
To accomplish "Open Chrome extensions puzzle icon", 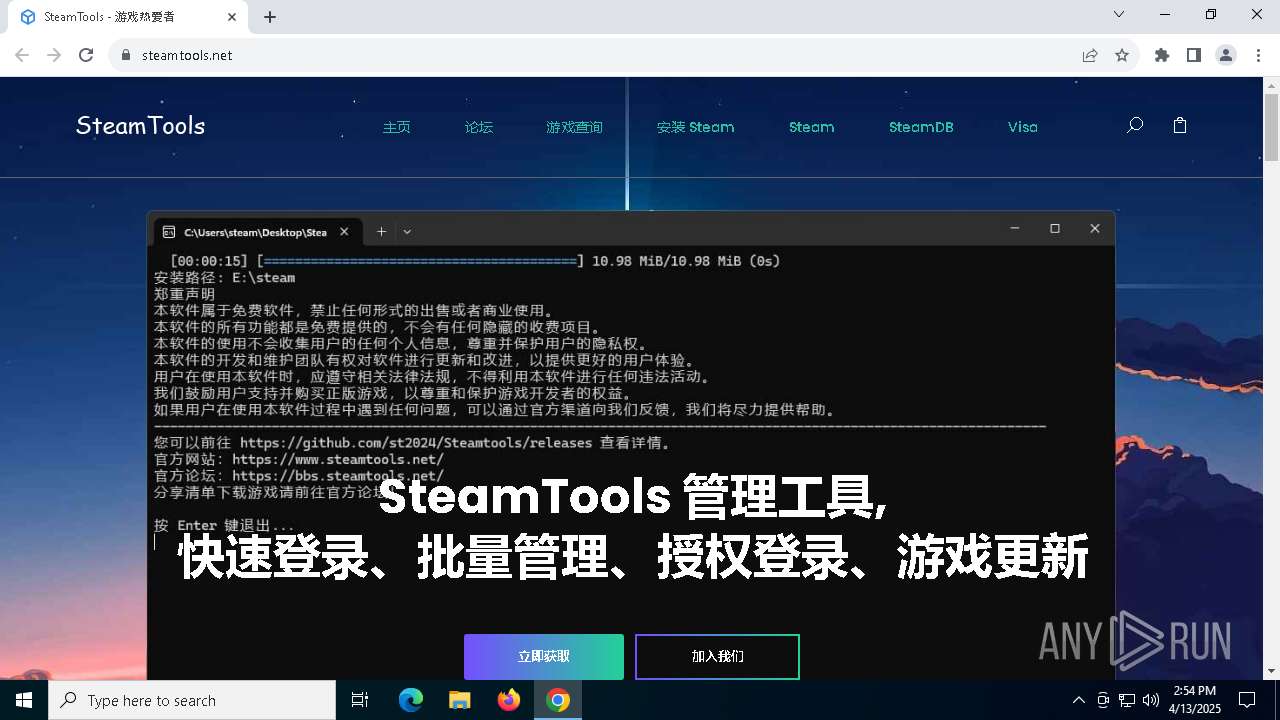I will pos(1162,55).
